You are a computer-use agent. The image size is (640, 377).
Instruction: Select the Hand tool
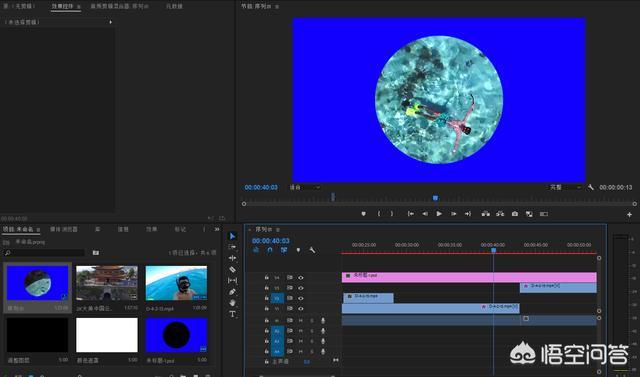[232, 303]
